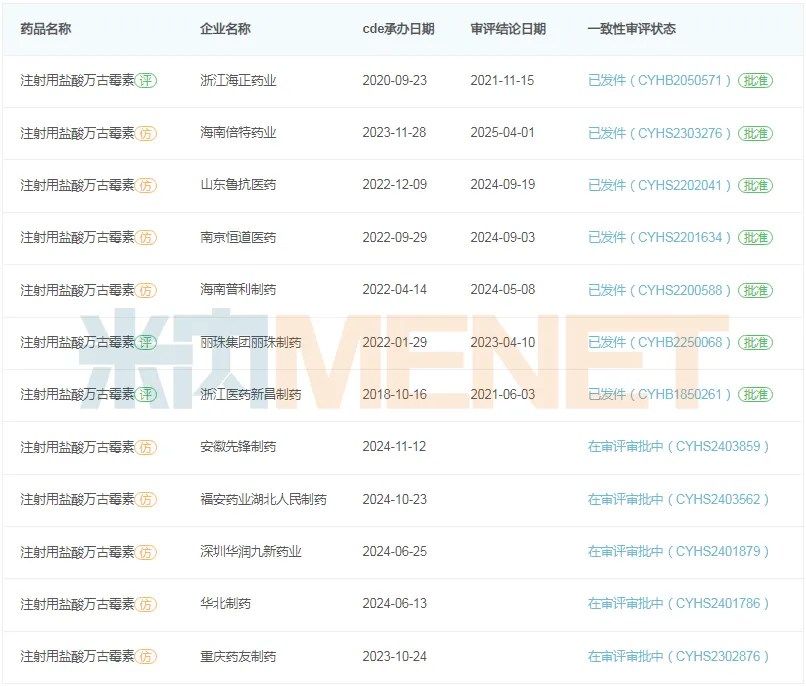
Task: Open the 在审评审批中 (CYHS2403859) link
Action: (x=679, y=447)
